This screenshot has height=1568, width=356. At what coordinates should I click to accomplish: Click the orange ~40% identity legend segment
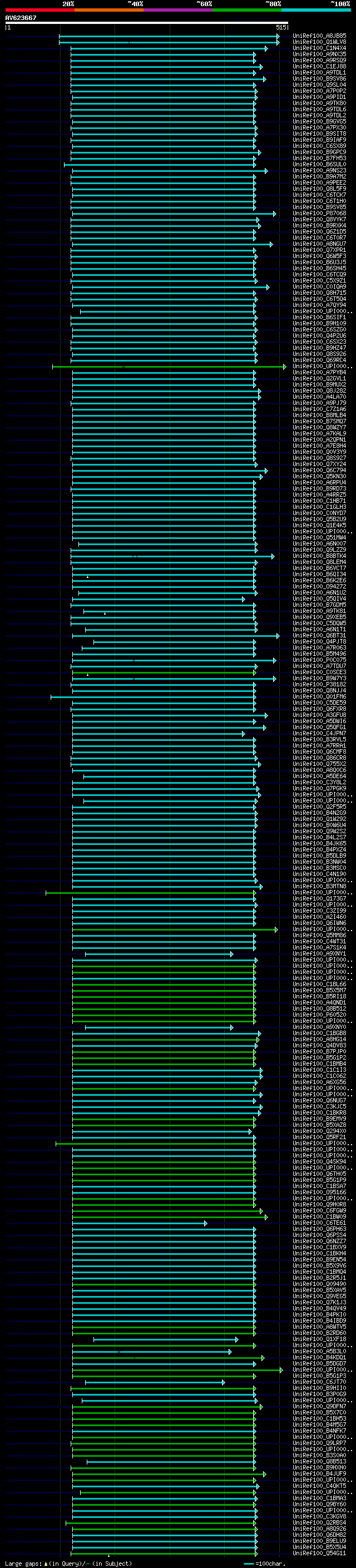109,10
